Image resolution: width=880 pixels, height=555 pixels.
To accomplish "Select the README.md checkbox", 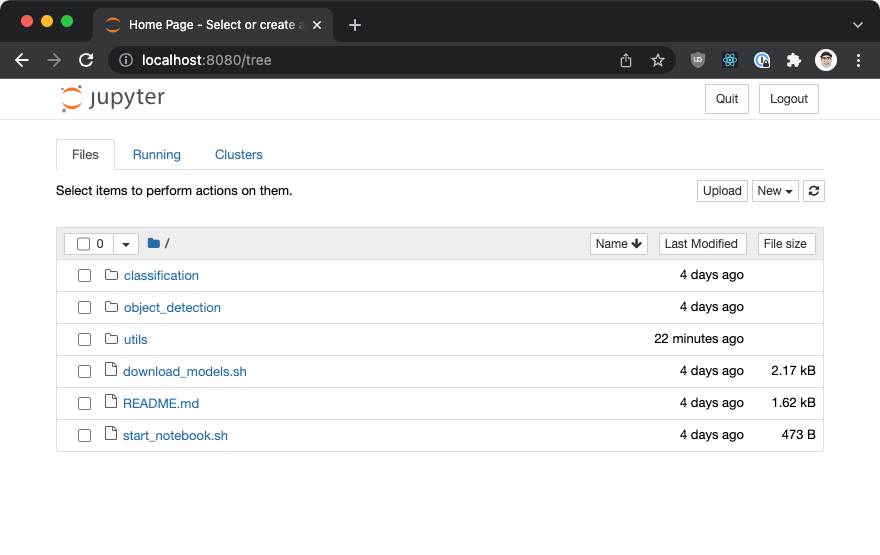I will click(85, 404).
